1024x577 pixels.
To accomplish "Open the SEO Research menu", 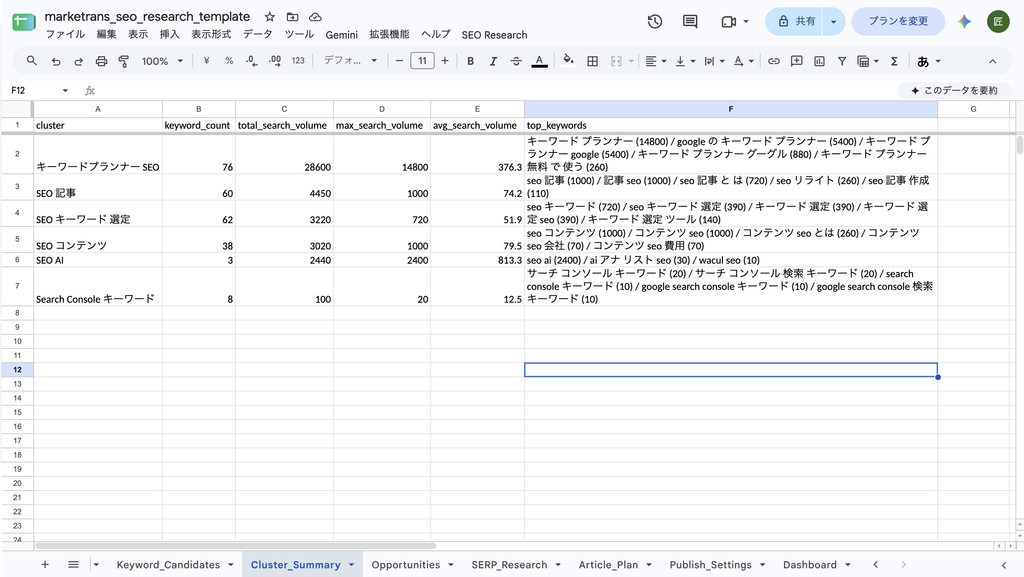I will point(494,35).
